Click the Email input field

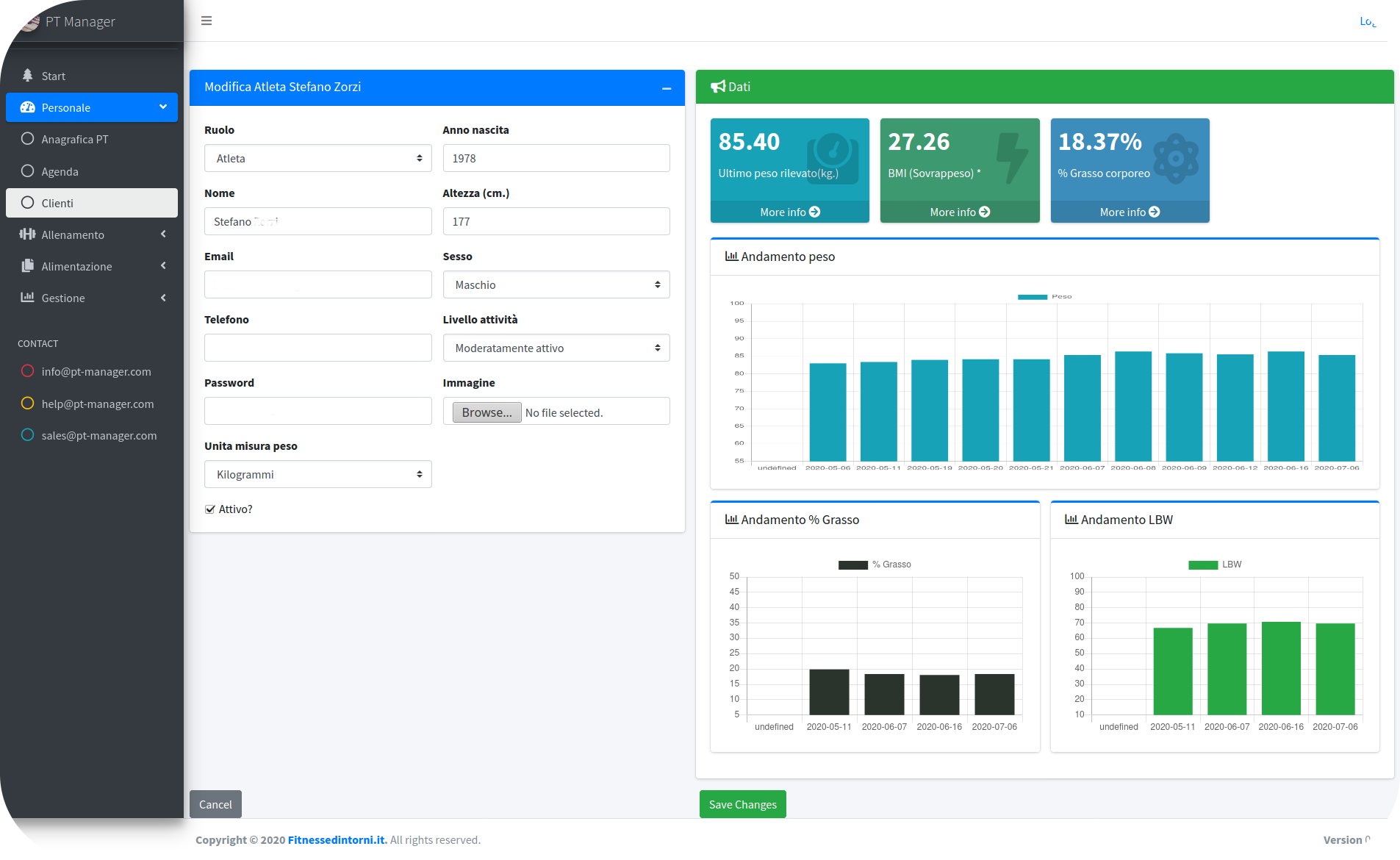(x=318, y=284)
